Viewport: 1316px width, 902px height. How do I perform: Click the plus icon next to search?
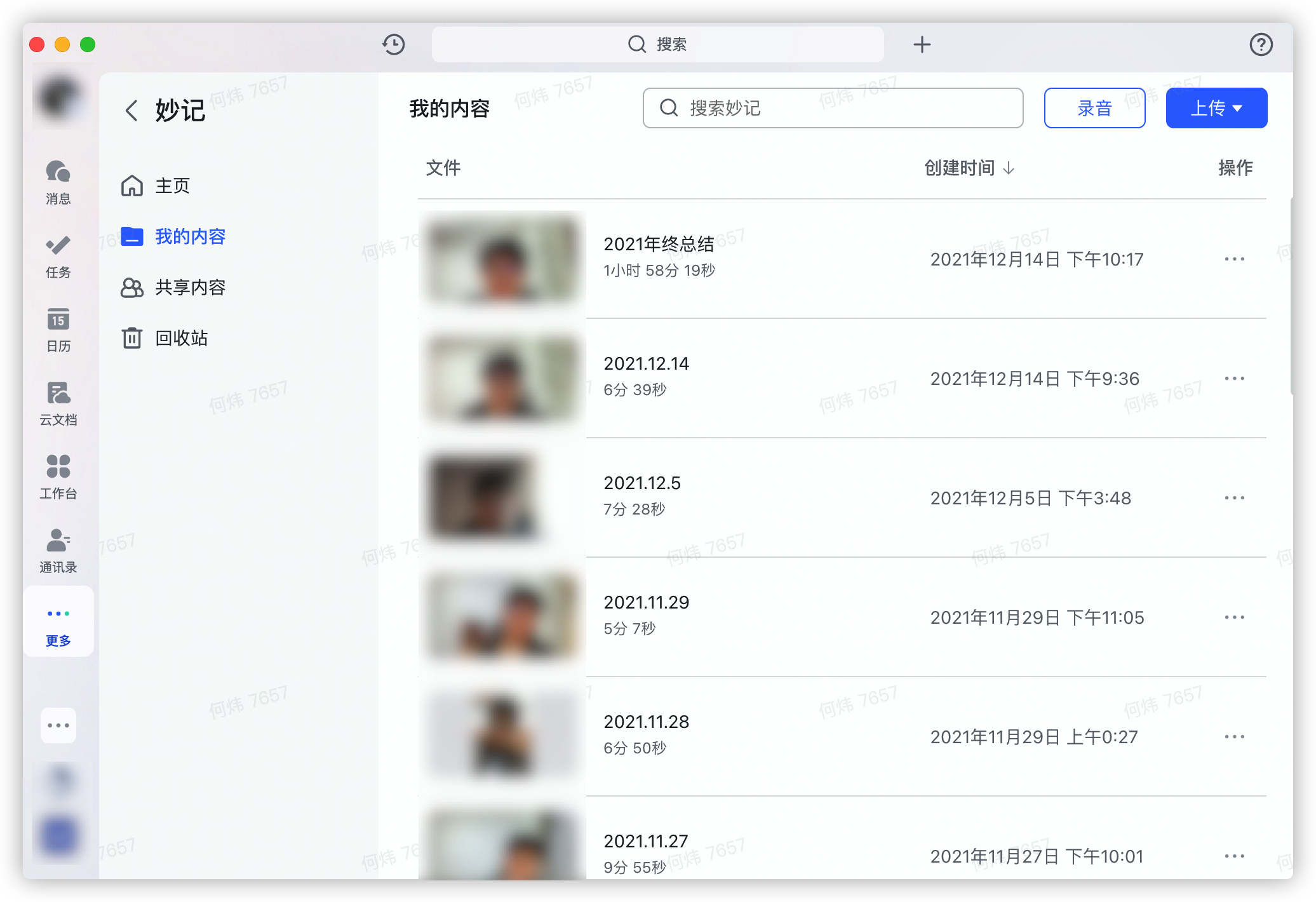pos(922,44)
